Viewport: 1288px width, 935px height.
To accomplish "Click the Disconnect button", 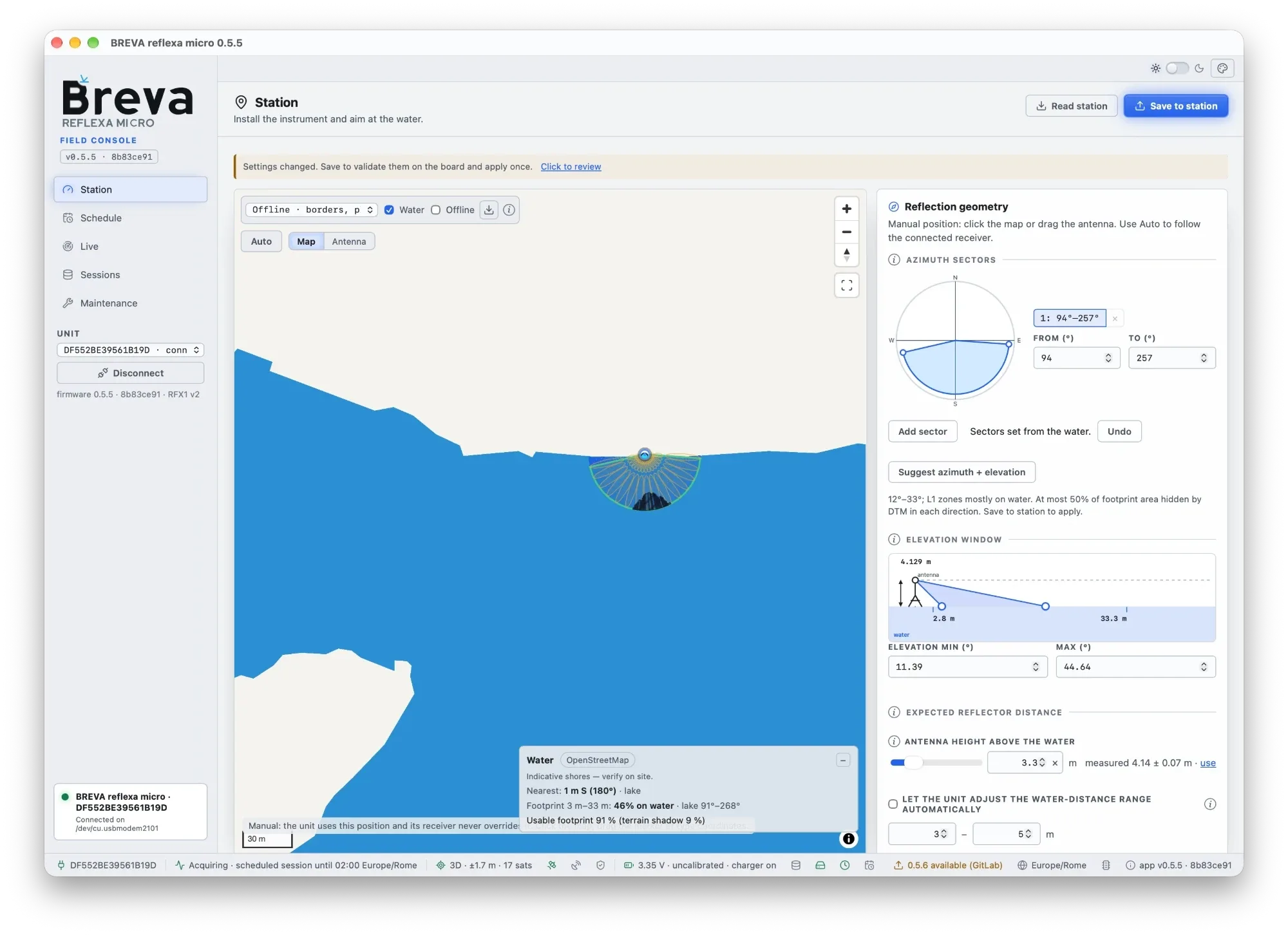I will coord(130,373).
